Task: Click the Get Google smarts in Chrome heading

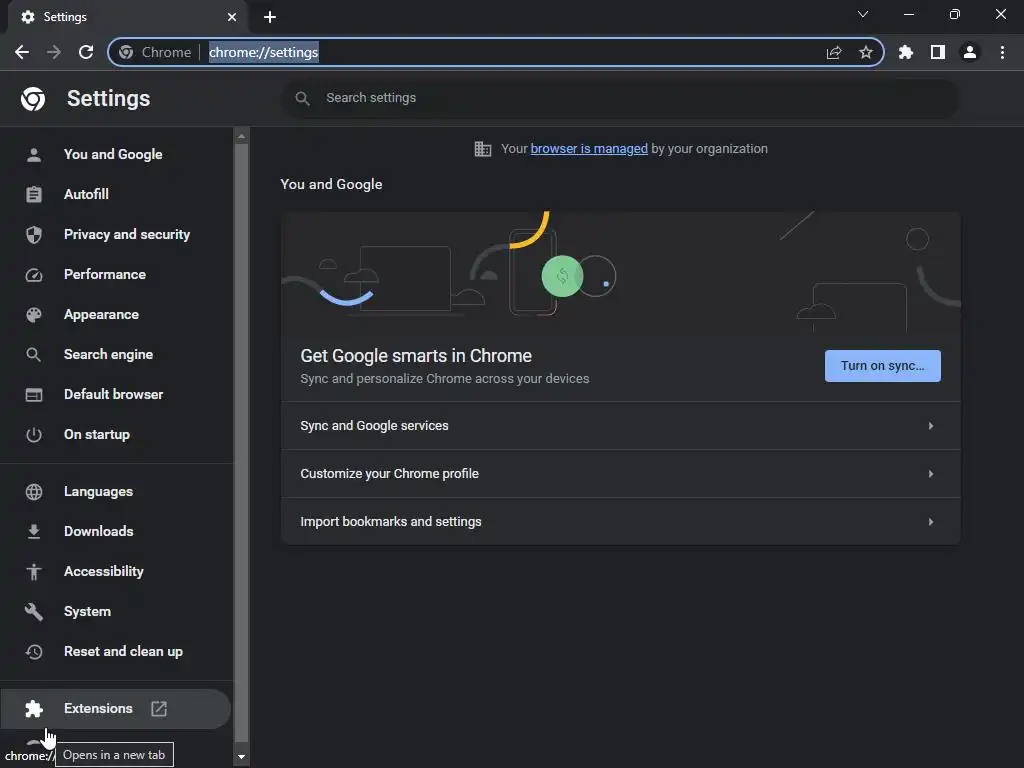Action: coord(416,356)
